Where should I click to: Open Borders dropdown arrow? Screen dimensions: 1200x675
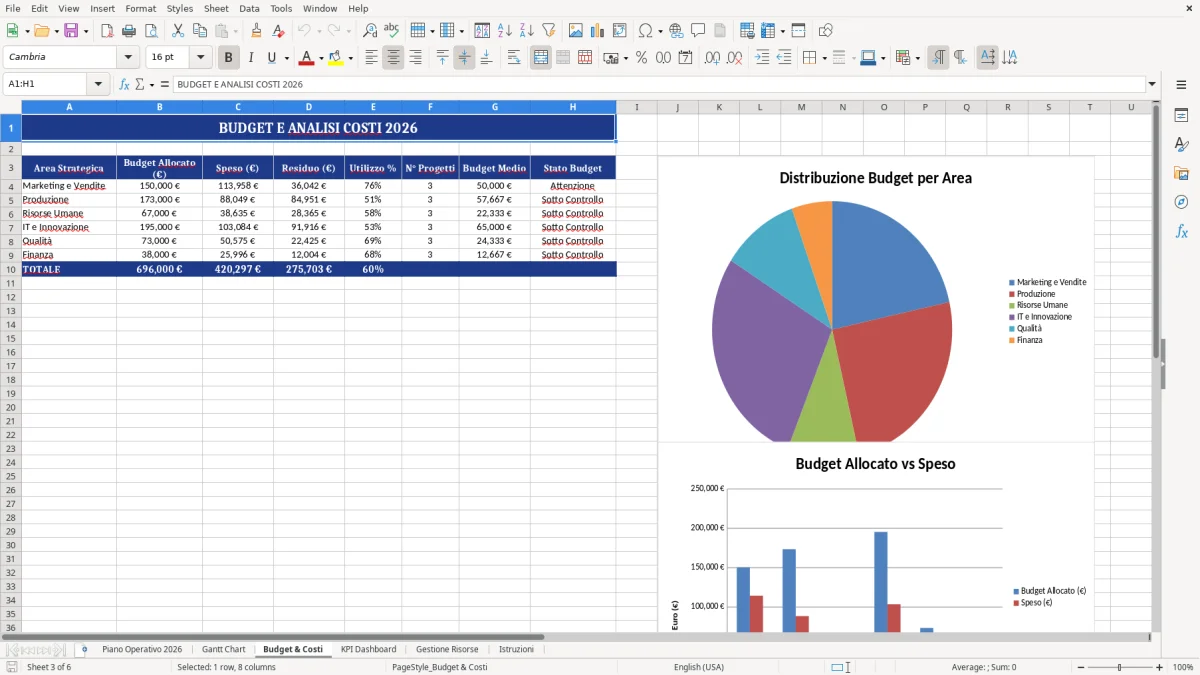824,58
